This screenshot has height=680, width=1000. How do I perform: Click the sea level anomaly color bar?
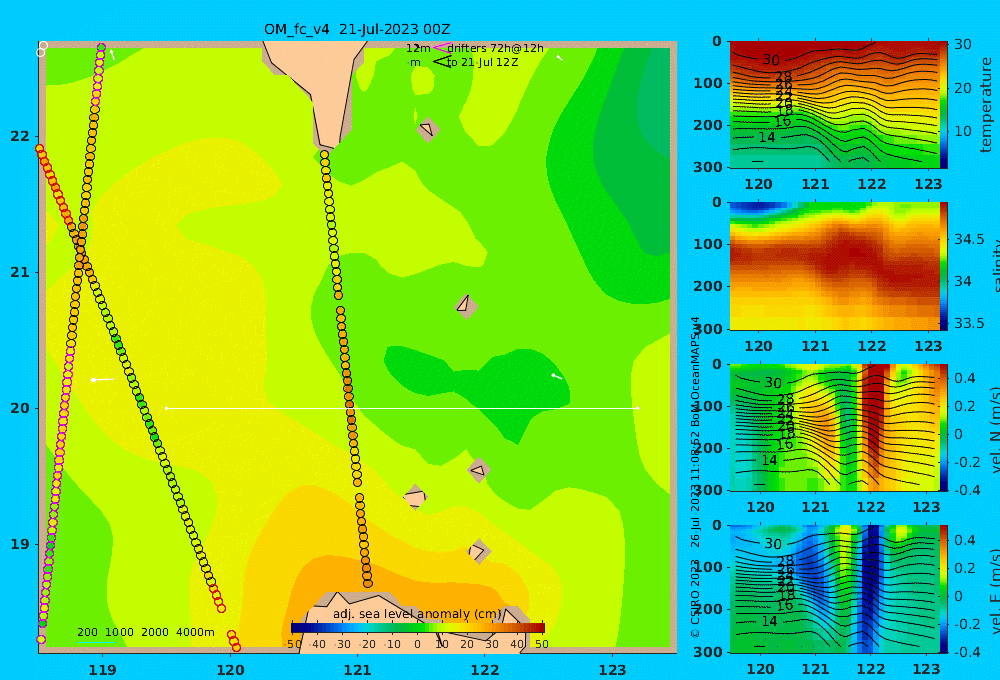(x=417, y=627)
